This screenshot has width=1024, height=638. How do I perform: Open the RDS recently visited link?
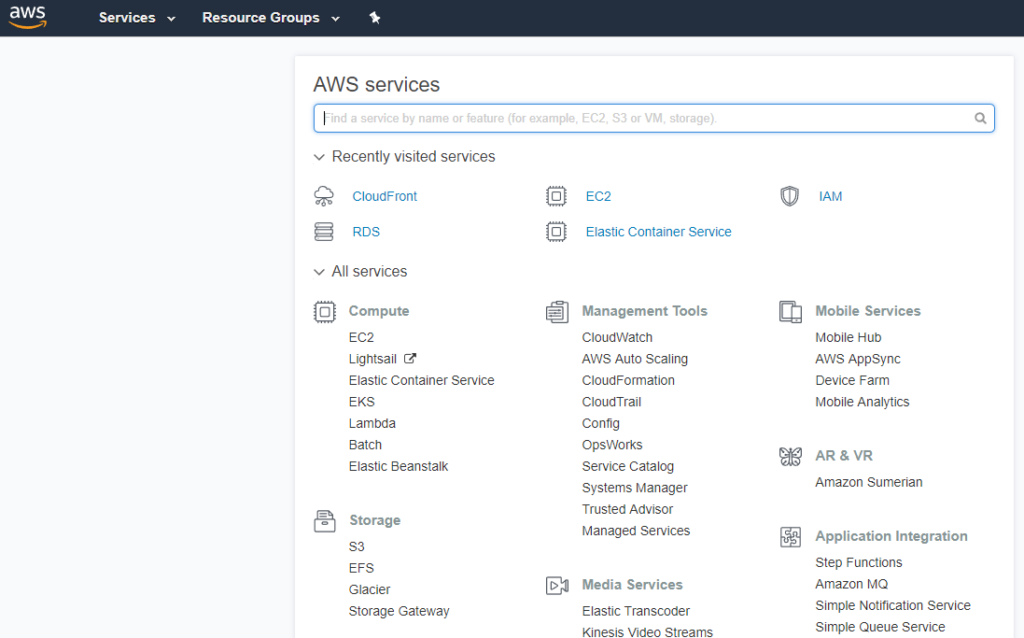(366, 232)
